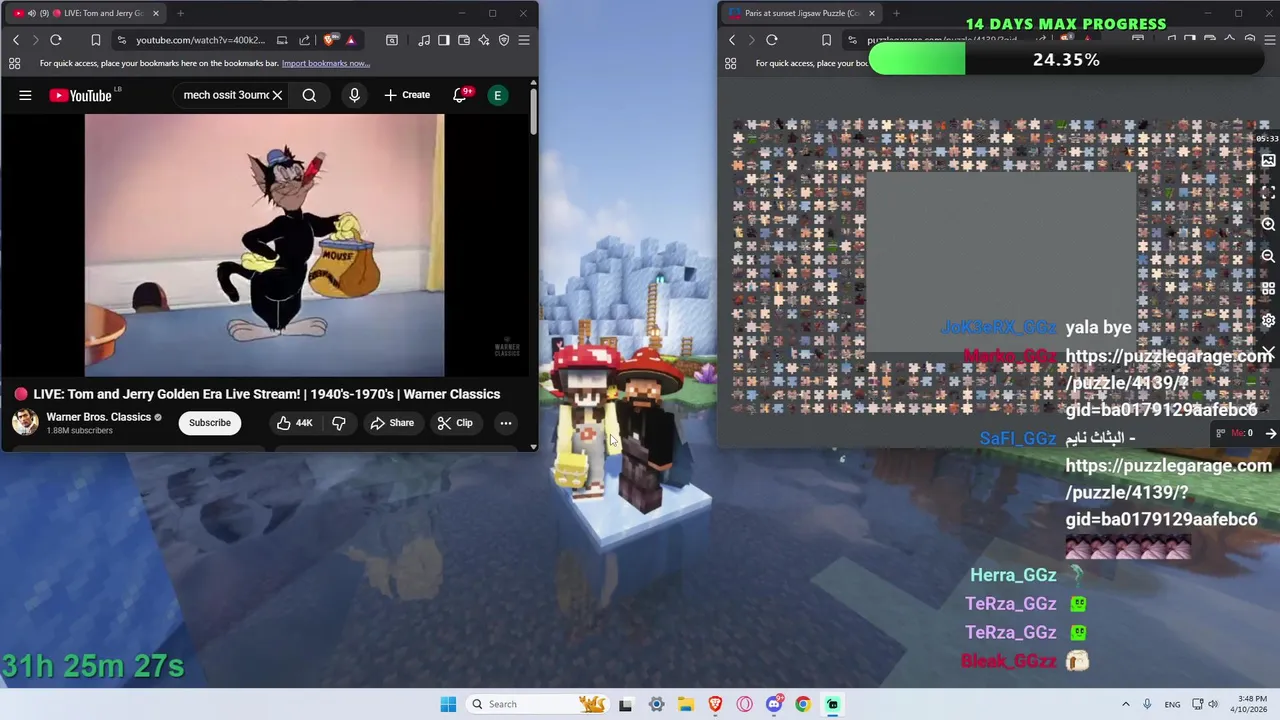Toggle puzzle fullscreen icon
Image resolution: width=1280 pixels, height=720 pixels.
pyautogui.click(x=1268, y=192)
